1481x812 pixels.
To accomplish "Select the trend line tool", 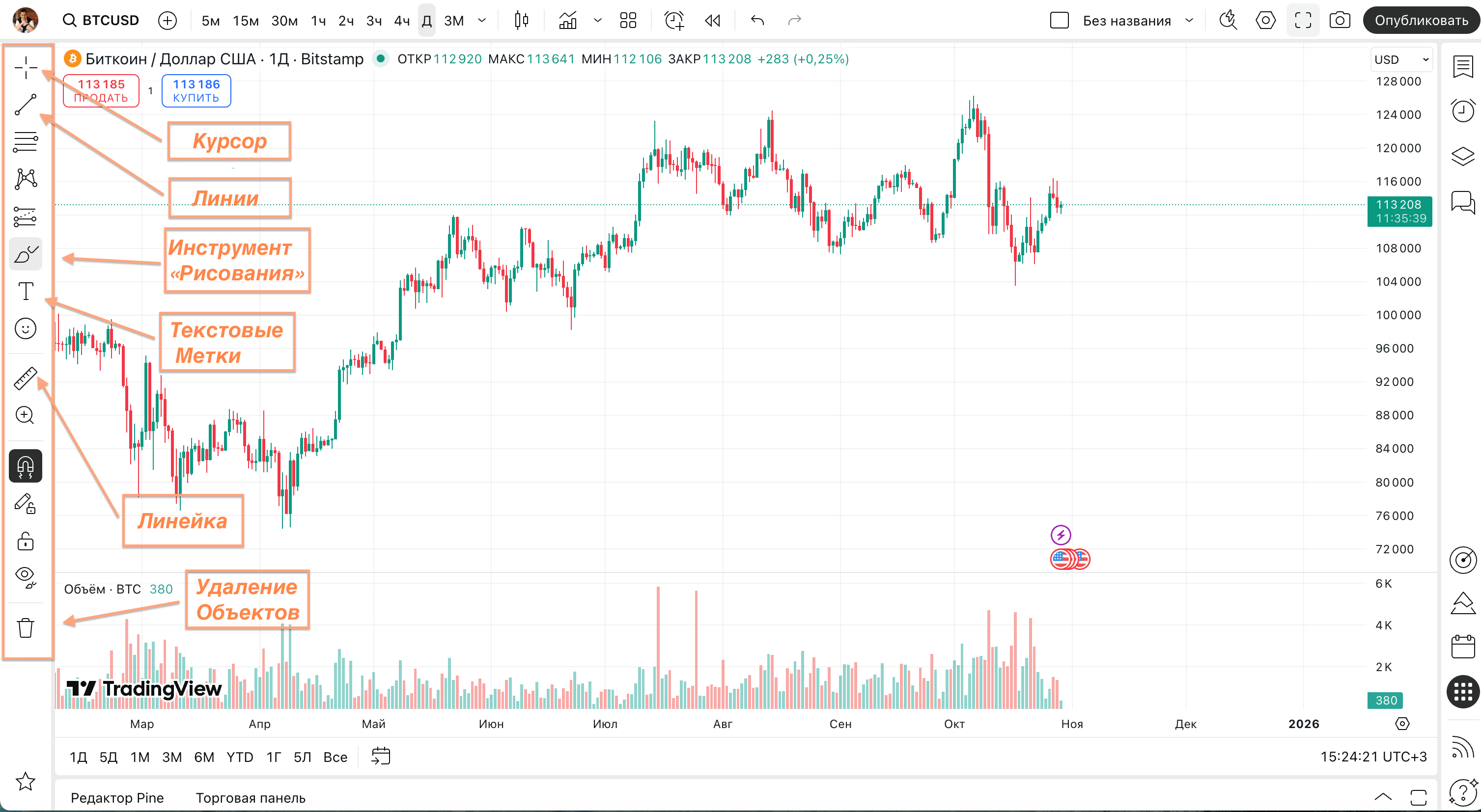I will click(x=25, y=104).
